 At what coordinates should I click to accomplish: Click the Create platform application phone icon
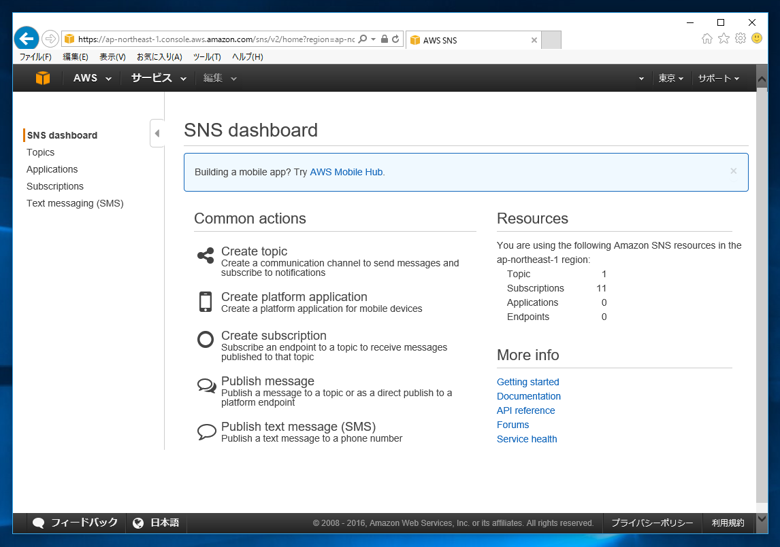pos(205,302)
